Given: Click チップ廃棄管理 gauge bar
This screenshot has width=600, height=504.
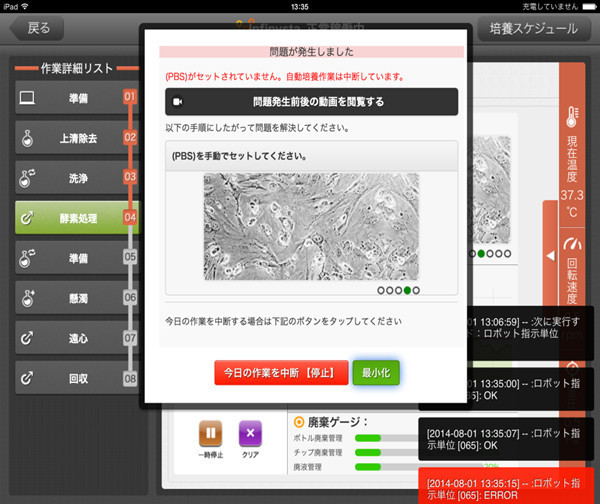Looking at the screenshot, I should tap(386, 452).
